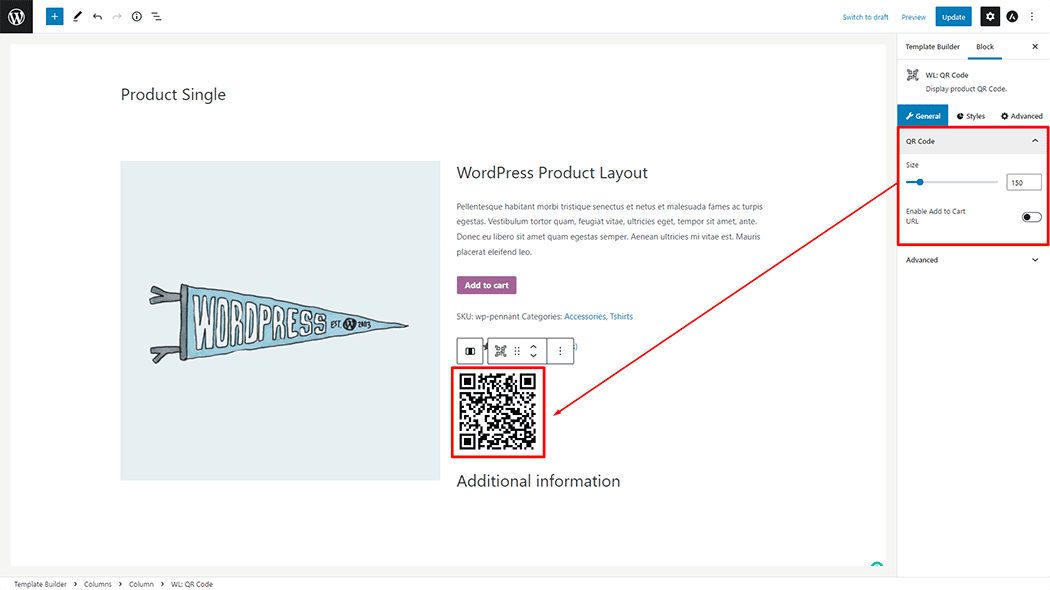Expand the Advanced panel section

click(x=1035, y=260)
